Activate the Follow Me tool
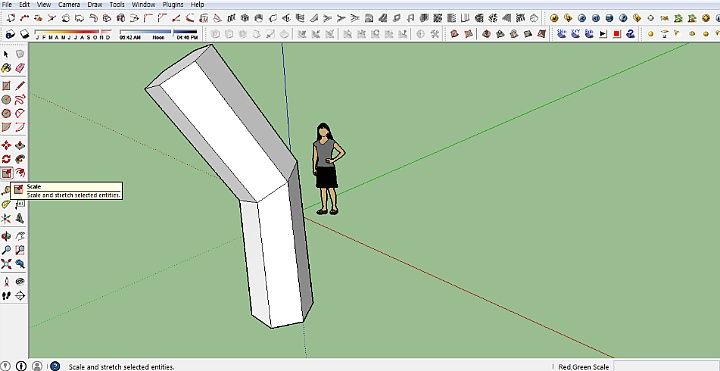The width and height of the screenshot is (720, 371). coord(20,159)
